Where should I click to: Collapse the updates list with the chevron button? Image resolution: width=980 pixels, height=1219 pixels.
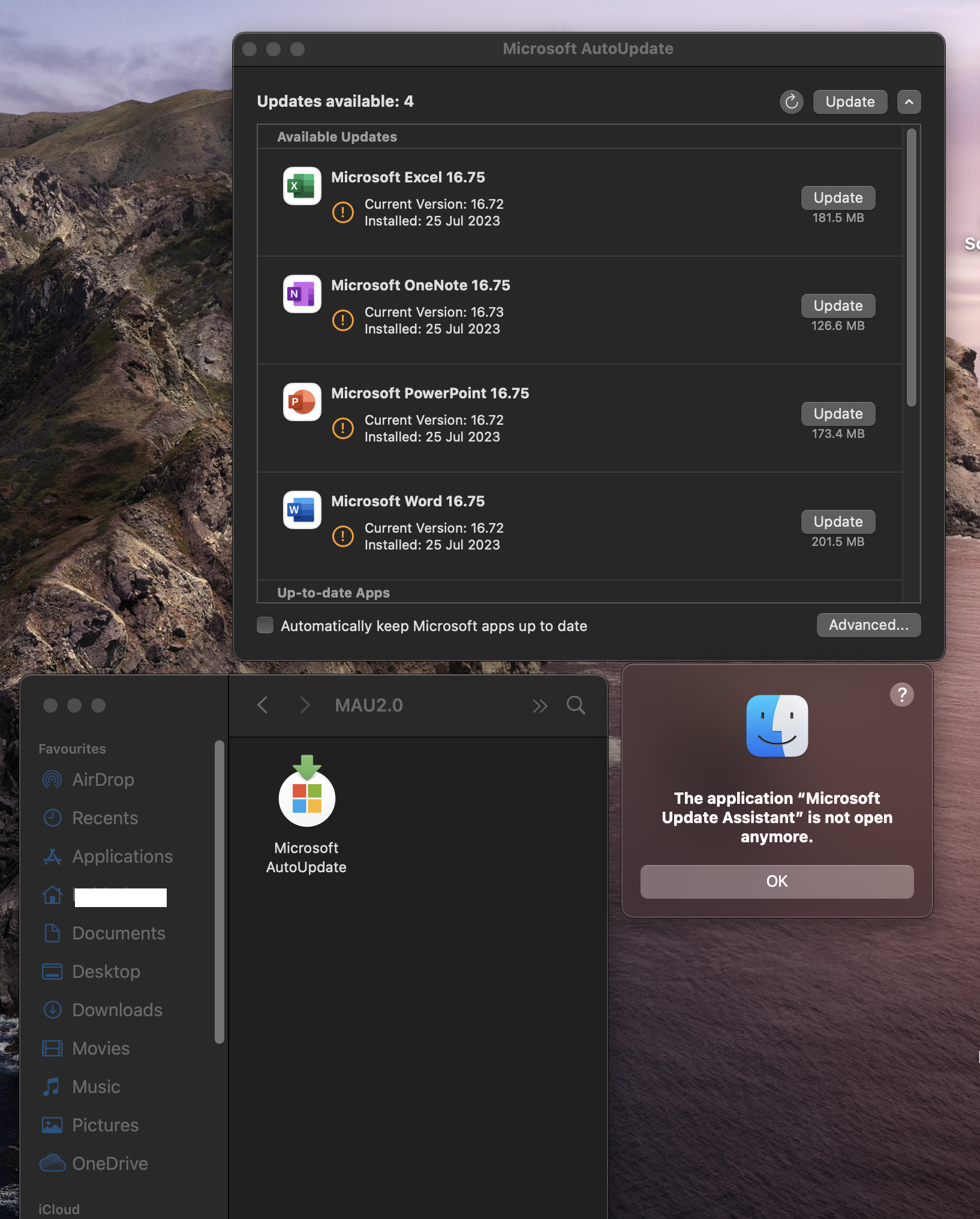pos(909,102)
